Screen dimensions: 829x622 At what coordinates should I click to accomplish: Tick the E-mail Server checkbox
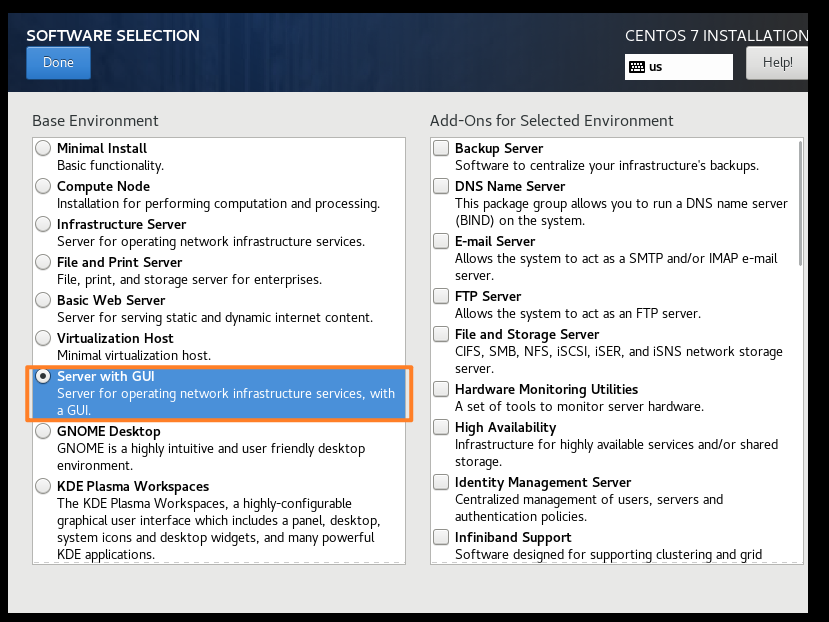441,241
